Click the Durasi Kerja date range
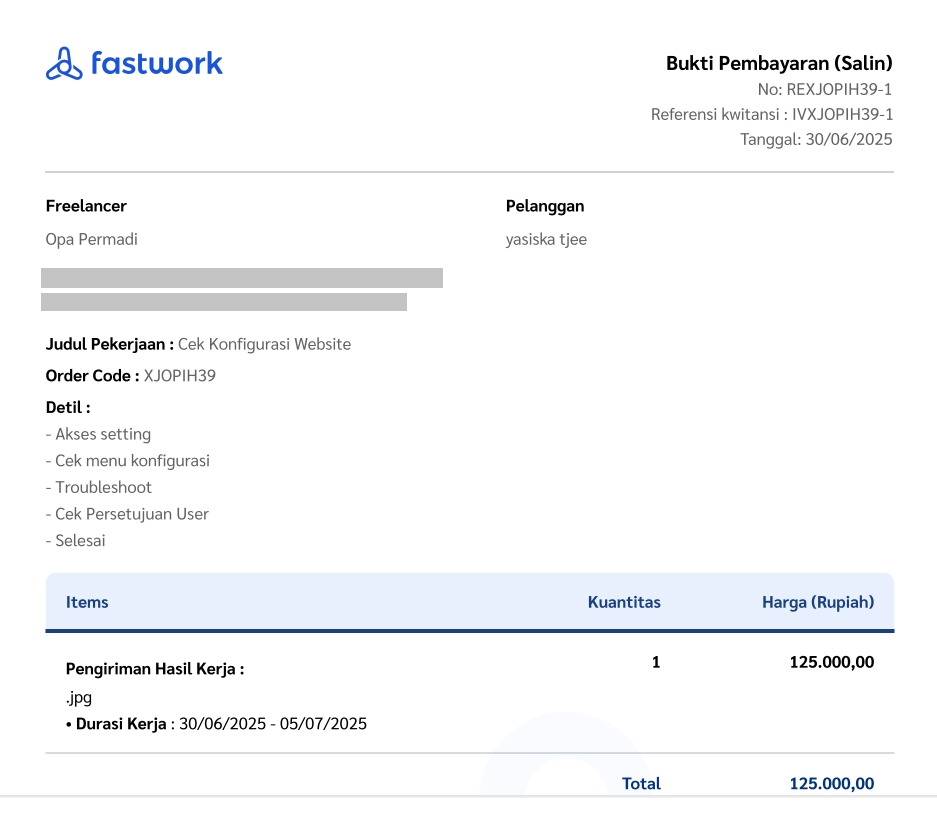Screen dimensions: 937x833 tap(272, 723)
